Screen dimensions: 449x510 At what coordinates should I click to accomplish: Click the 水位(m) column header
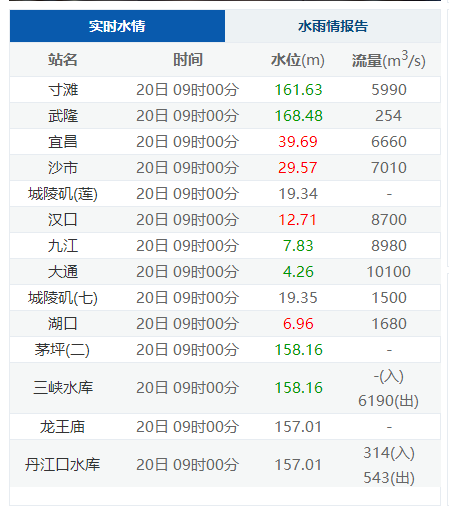(x=298, y=60)
